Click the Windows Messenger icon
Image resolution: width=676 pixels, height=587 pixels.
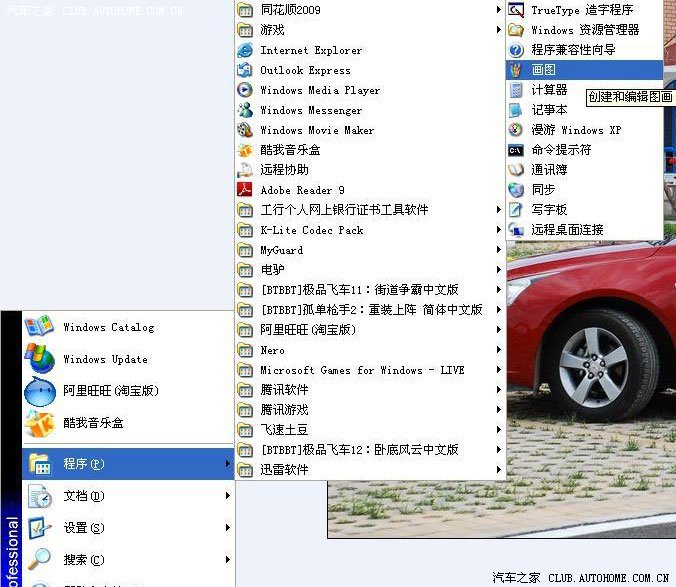[x=245, y=110]
